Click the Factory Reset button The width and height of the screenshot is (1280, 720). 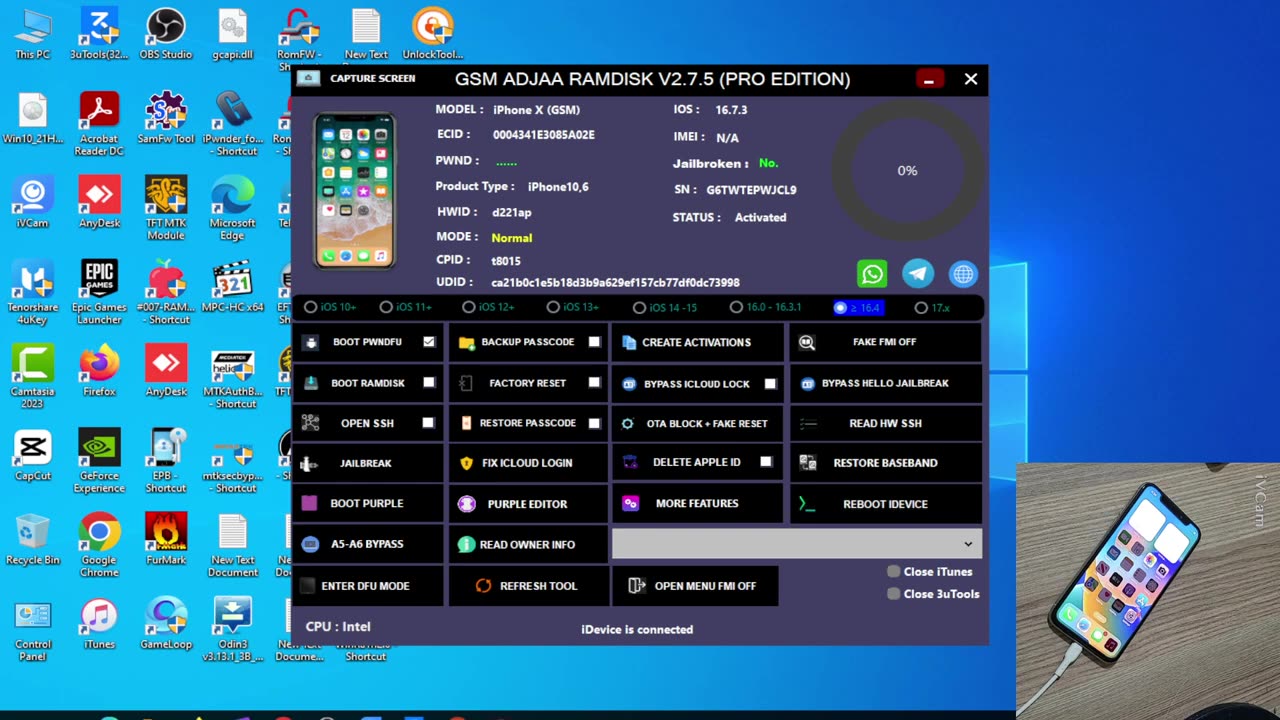527,383
